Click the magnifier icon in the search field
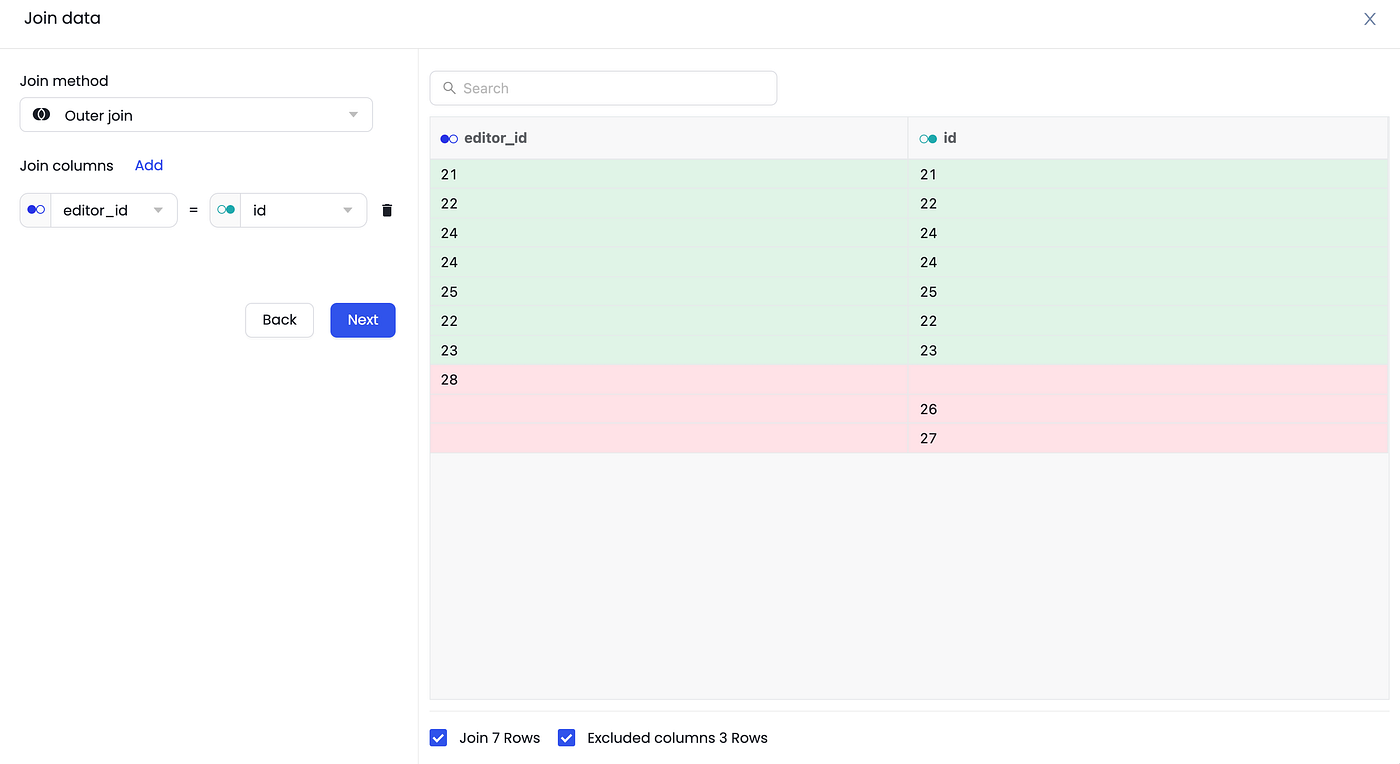Viewport: 1400px width, 764px height. [449, 88]
